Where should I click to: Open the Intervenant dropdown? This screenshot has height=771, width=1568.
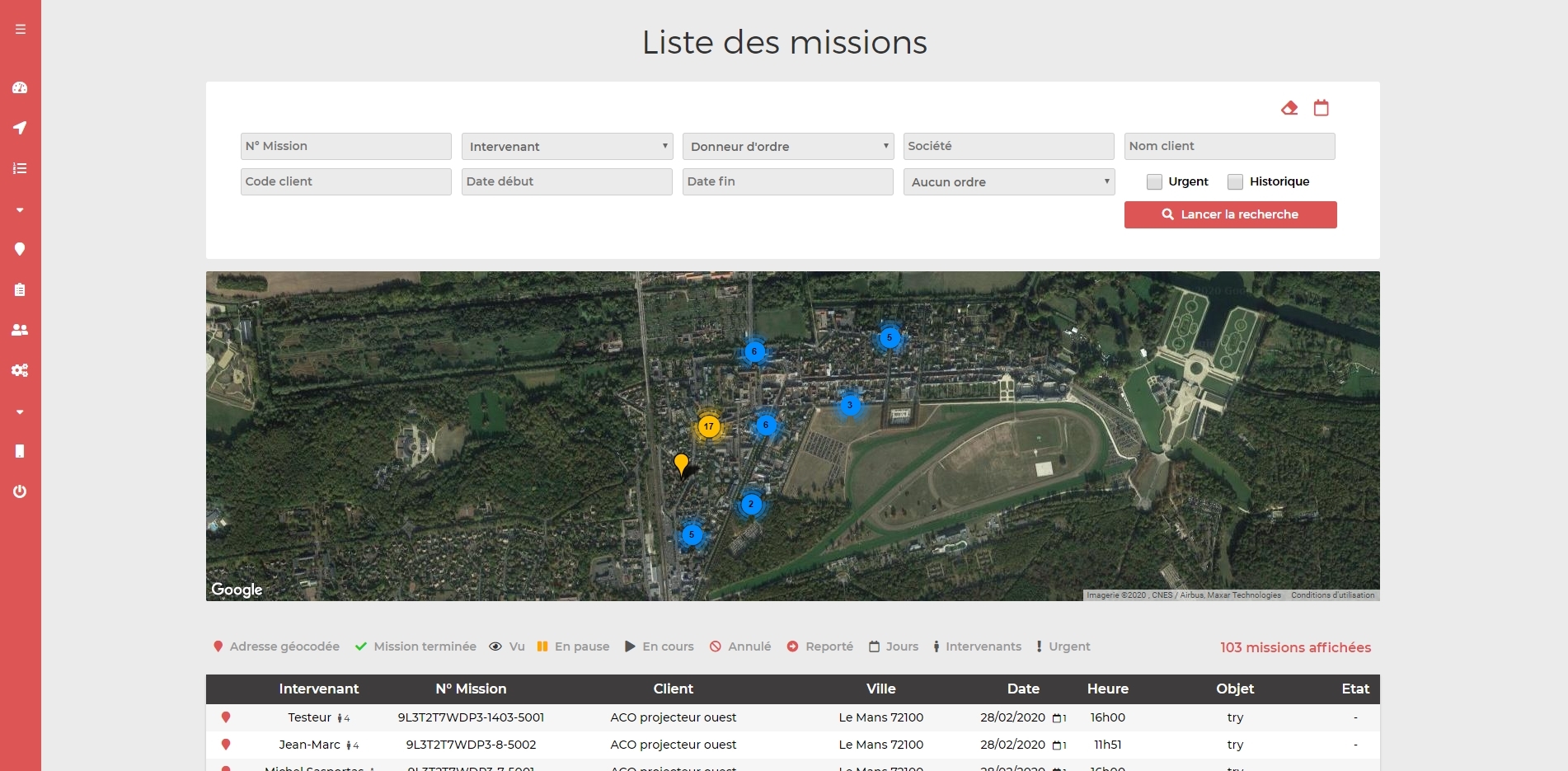point(567,147)
